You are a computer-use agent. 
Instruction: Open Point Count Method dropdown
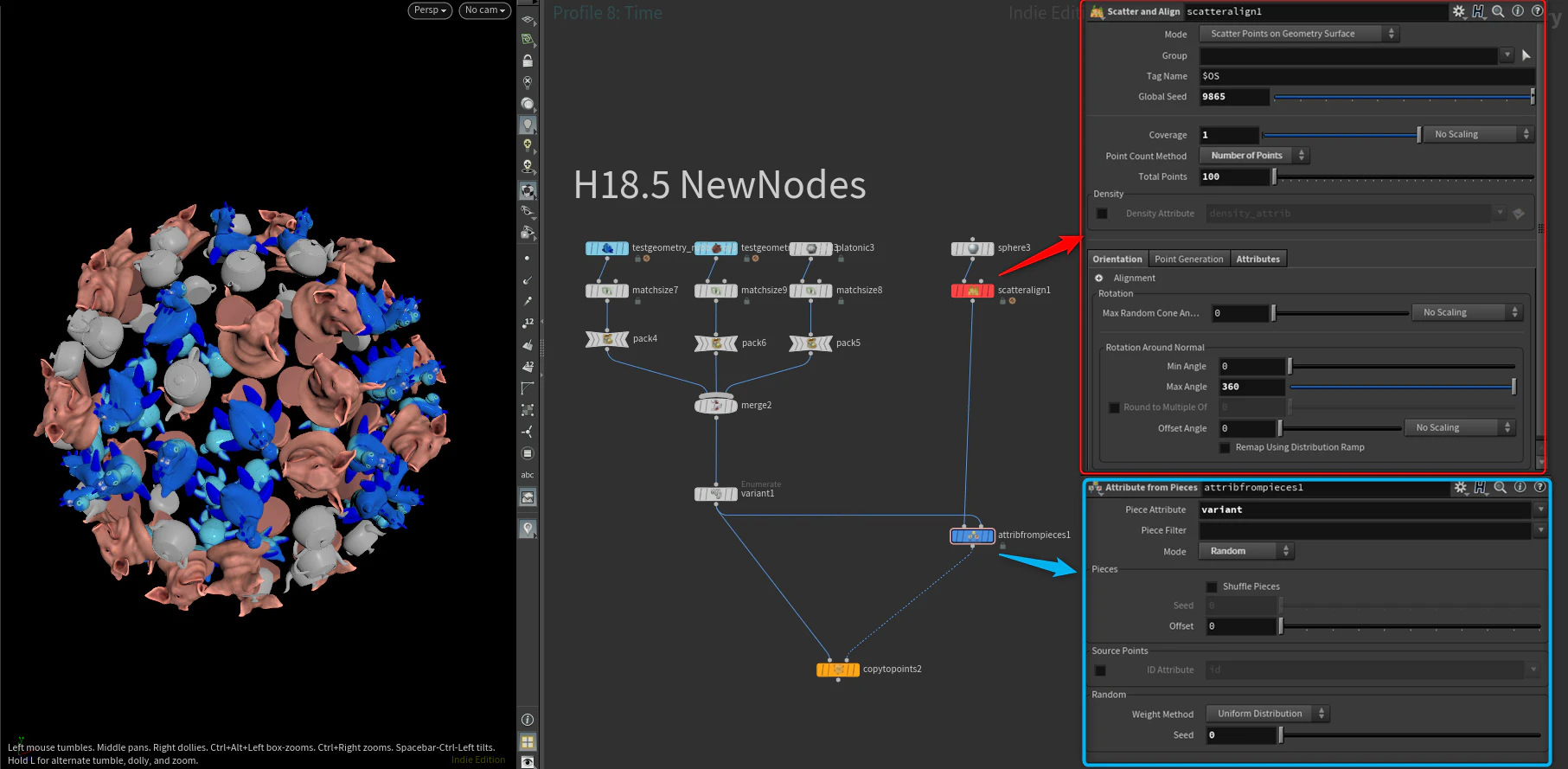tap(1254, 156)
